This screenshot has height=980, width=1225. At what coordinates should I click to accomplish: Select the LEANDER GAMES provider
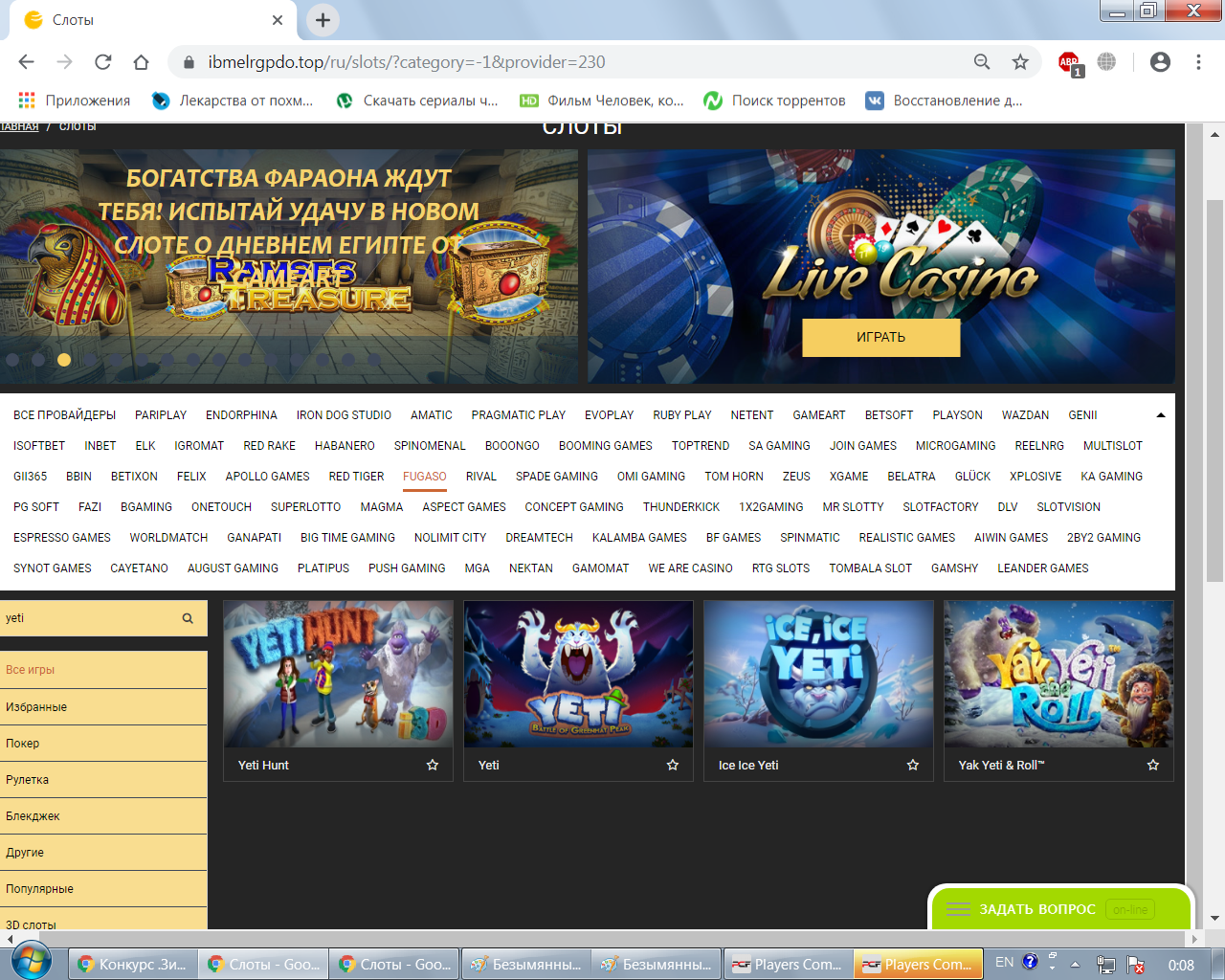[1043, 568]
